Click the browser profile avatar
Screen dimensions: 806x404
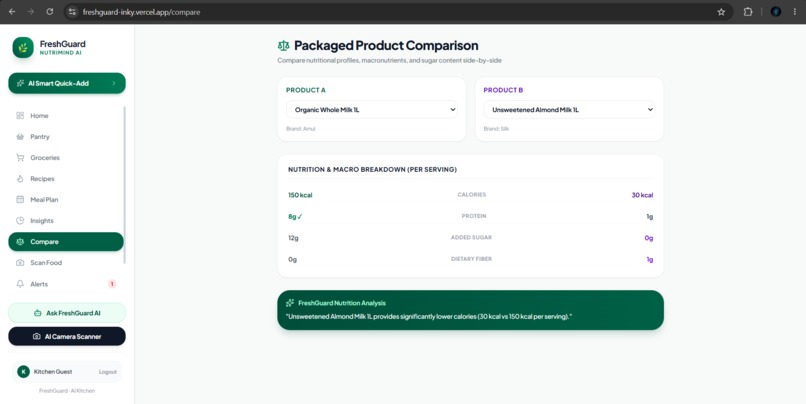click(x=776, y=12)
